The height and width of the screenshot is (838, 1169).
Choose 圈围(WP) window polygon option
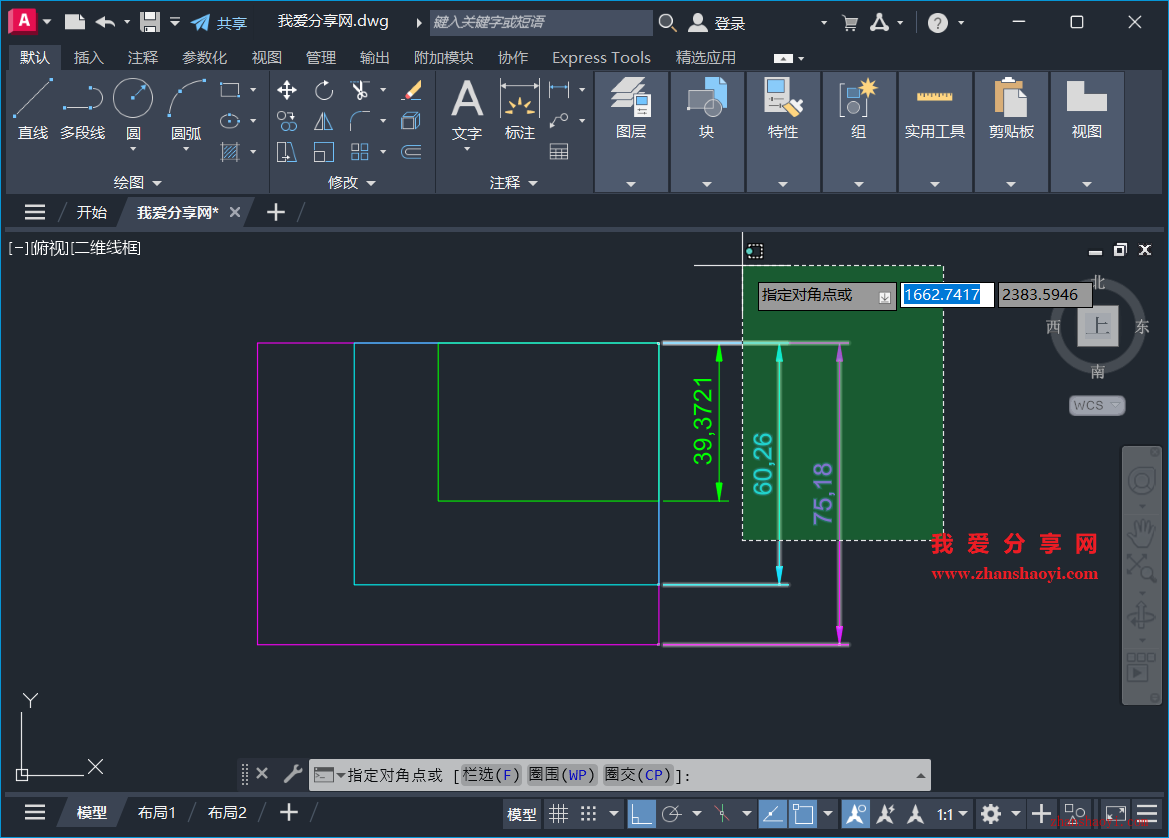562,775
